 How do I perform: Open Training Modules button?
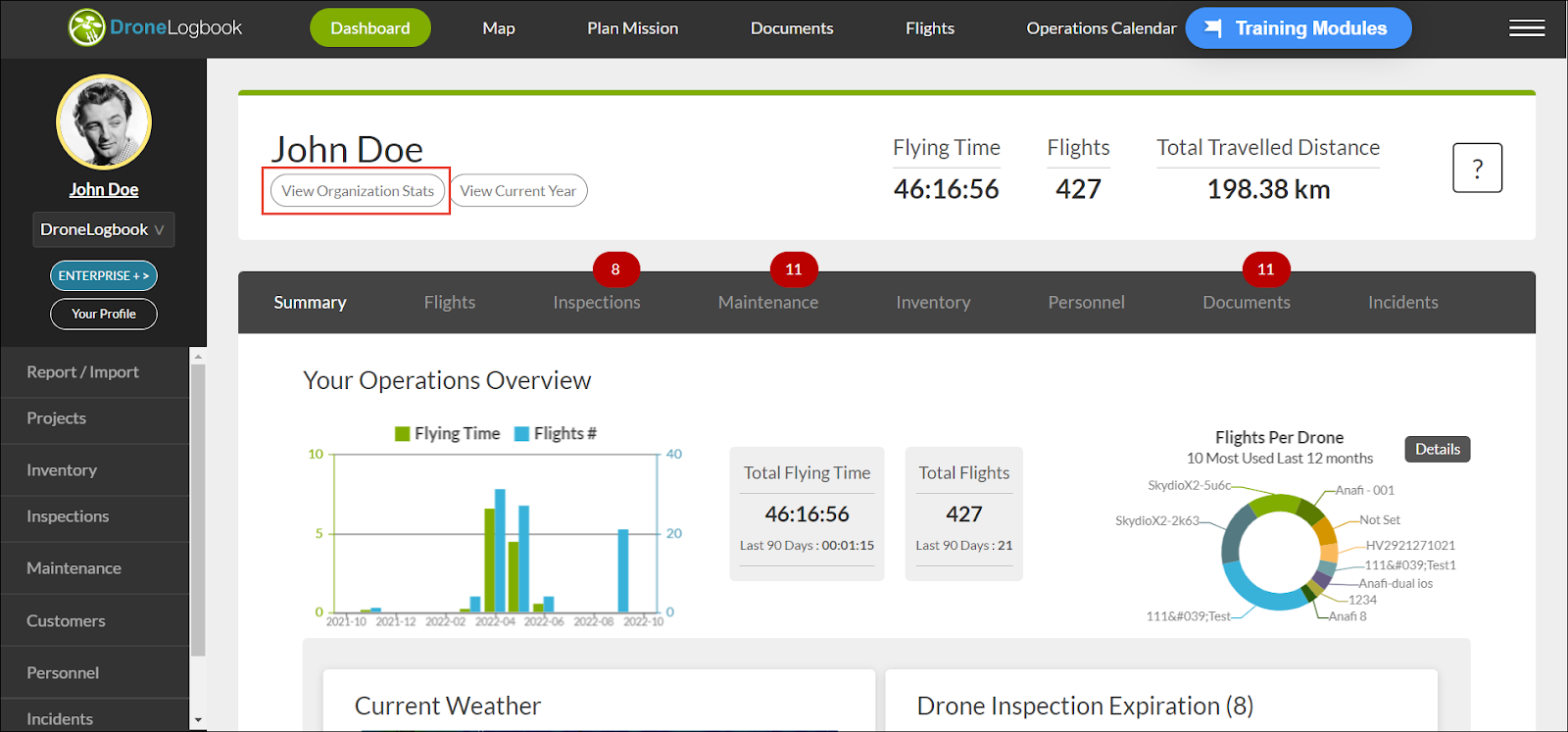click(1298, 28)
